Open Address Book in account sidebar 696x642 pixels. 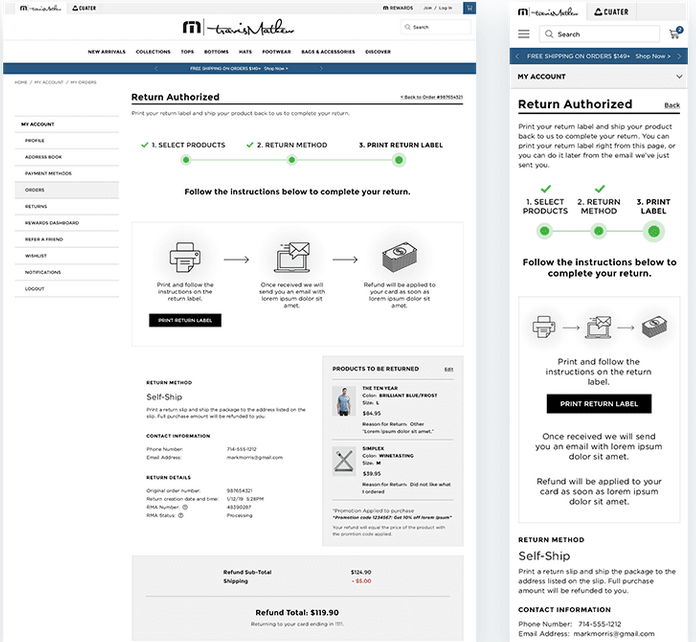point(67,157)
